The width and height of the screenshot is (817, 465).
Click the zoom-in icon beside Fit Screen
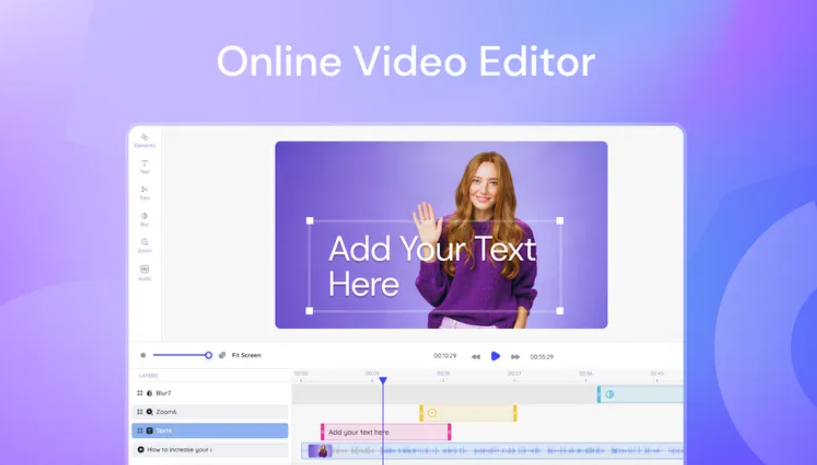(x=222, y=355)
